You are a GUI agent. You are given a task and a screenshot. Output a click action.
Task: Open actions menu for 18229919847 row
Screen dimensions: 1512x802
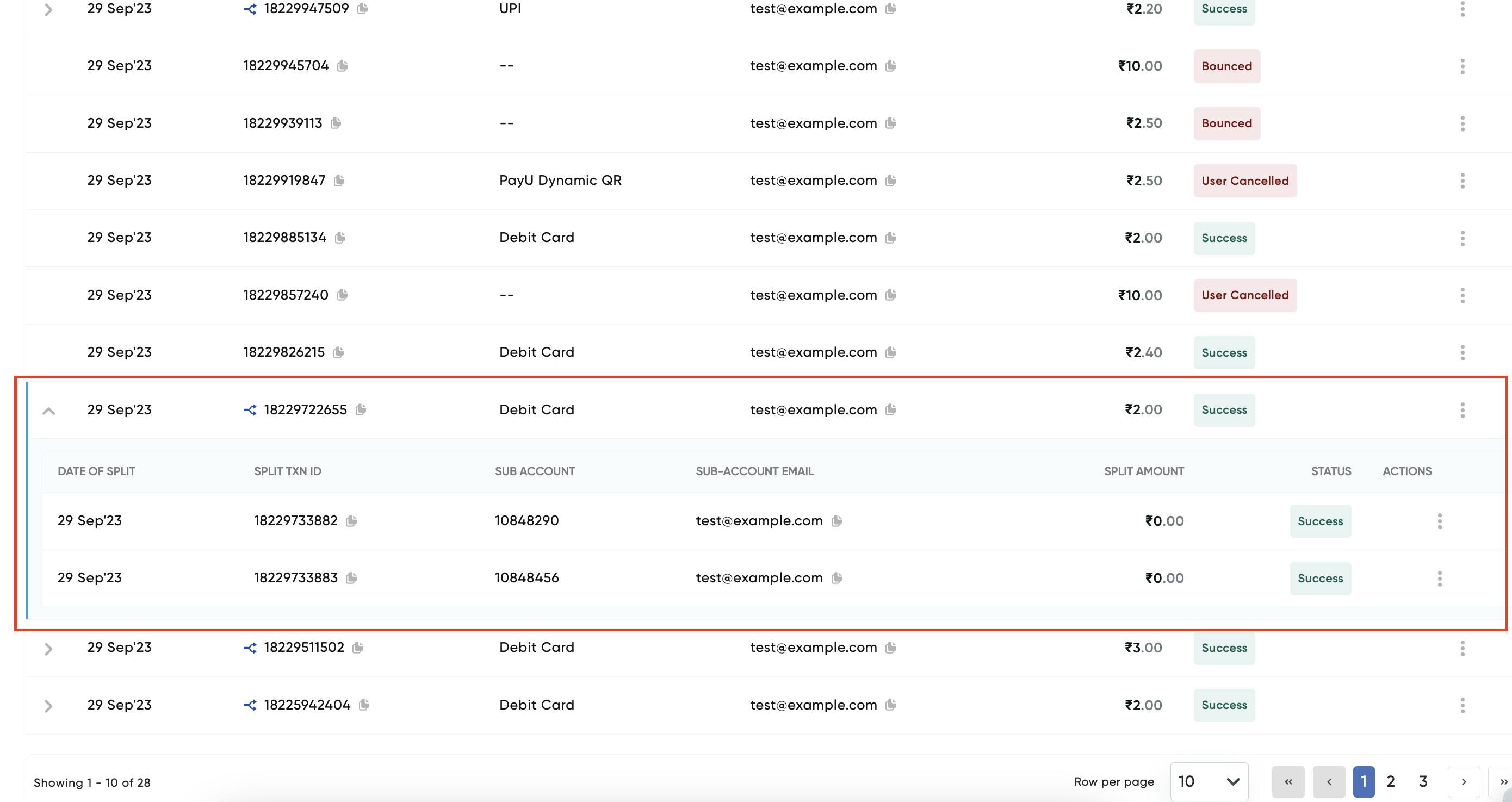[1462, 181]
